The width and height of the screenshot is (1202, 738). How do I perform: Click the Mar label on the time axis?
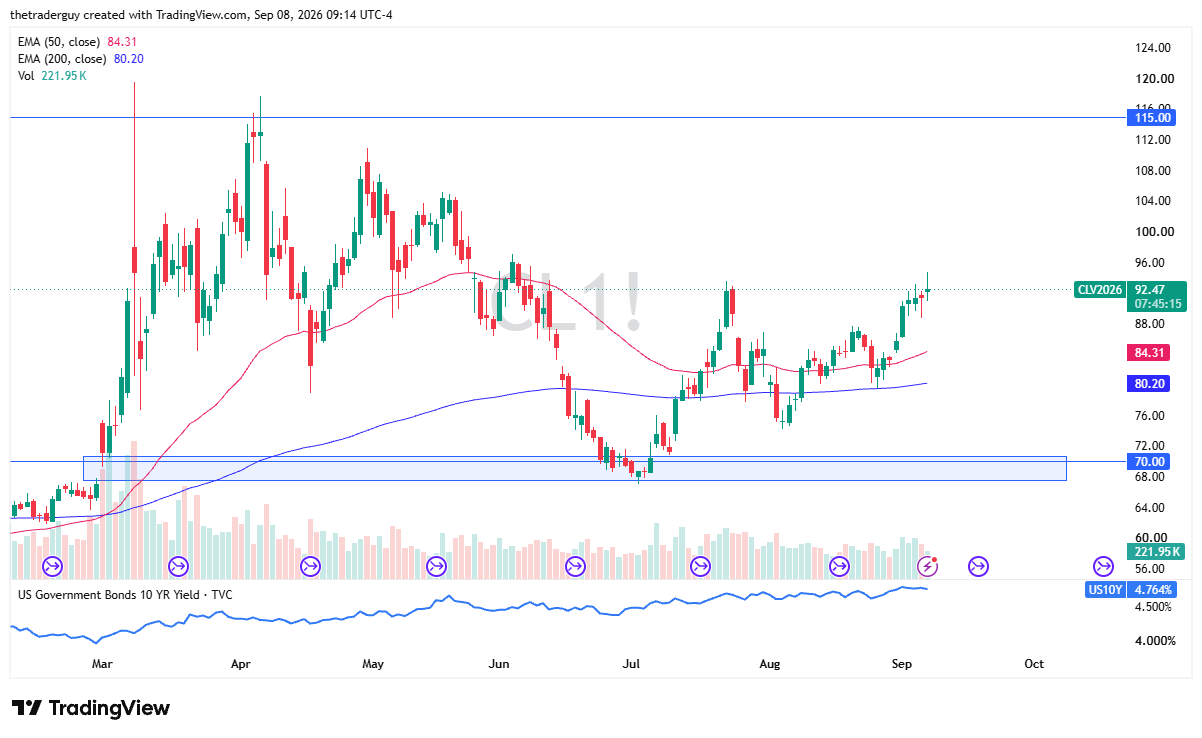[x=102, y=664]
